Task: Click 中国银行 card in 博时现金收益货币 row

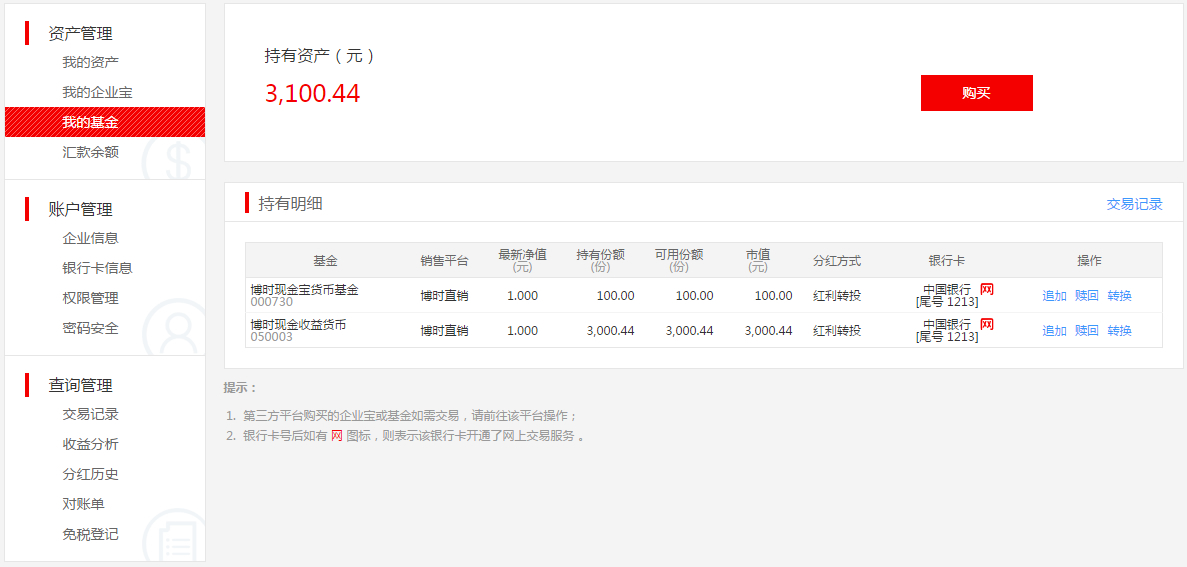Action: (x=947, y=331)
